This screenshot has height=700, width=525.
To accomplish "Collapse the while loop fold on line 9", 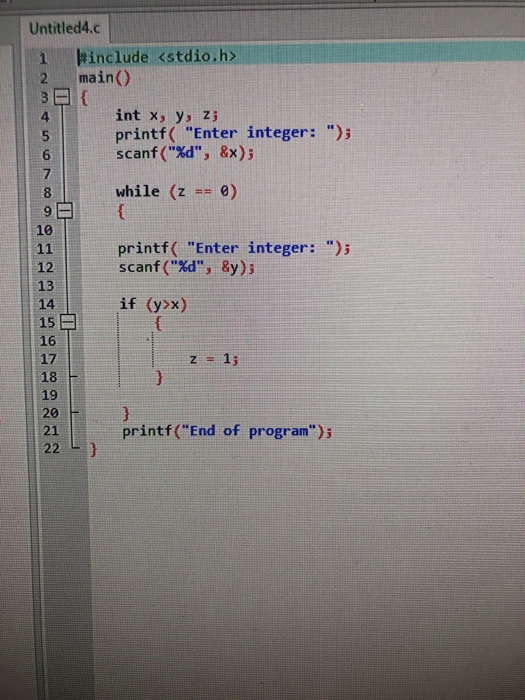I will click(x=65, y=211).
